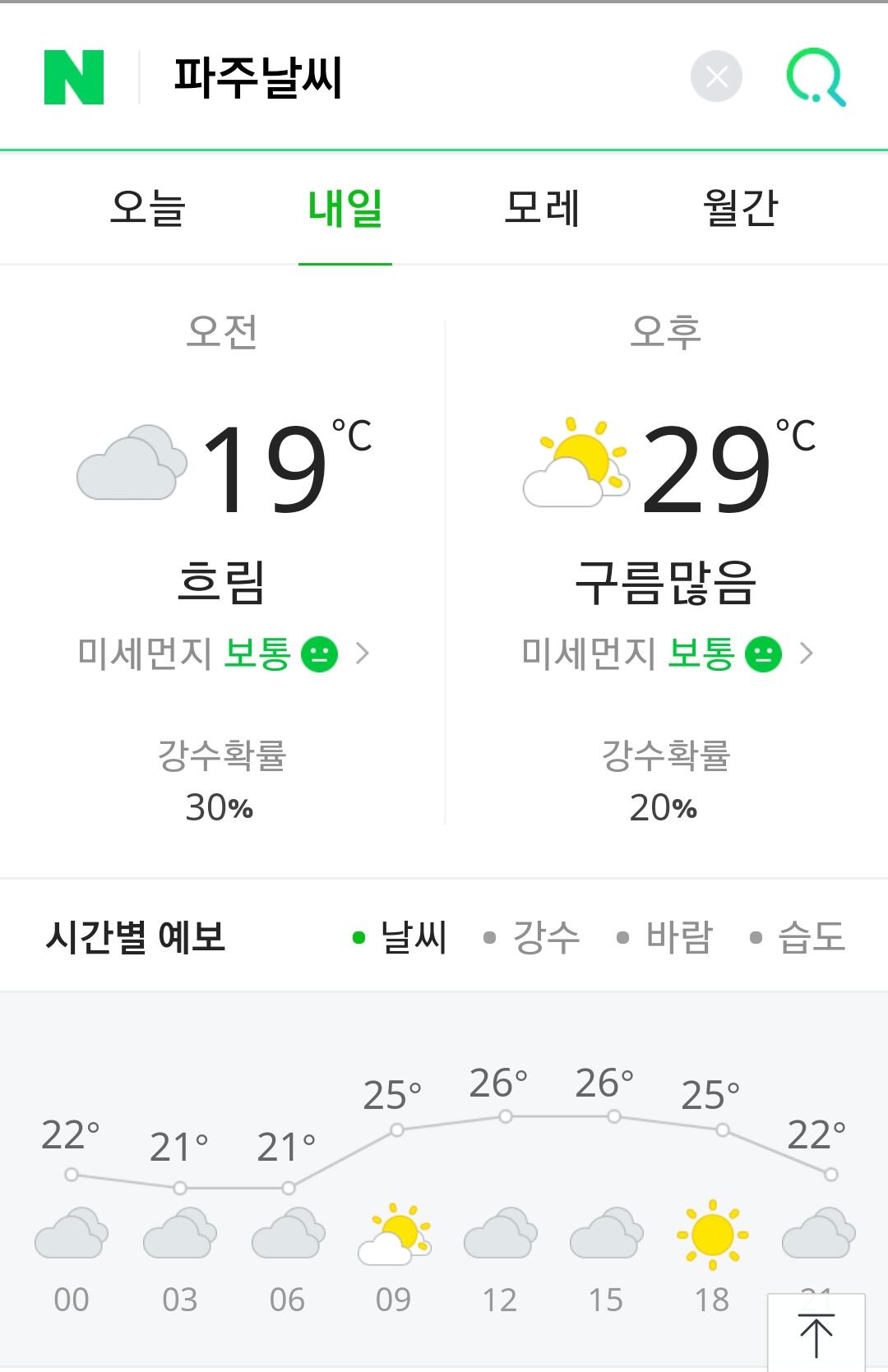Tap the partly sunny icon at 09
This screenshot has height=1372, width=888.
click(x=395, y=1234)
